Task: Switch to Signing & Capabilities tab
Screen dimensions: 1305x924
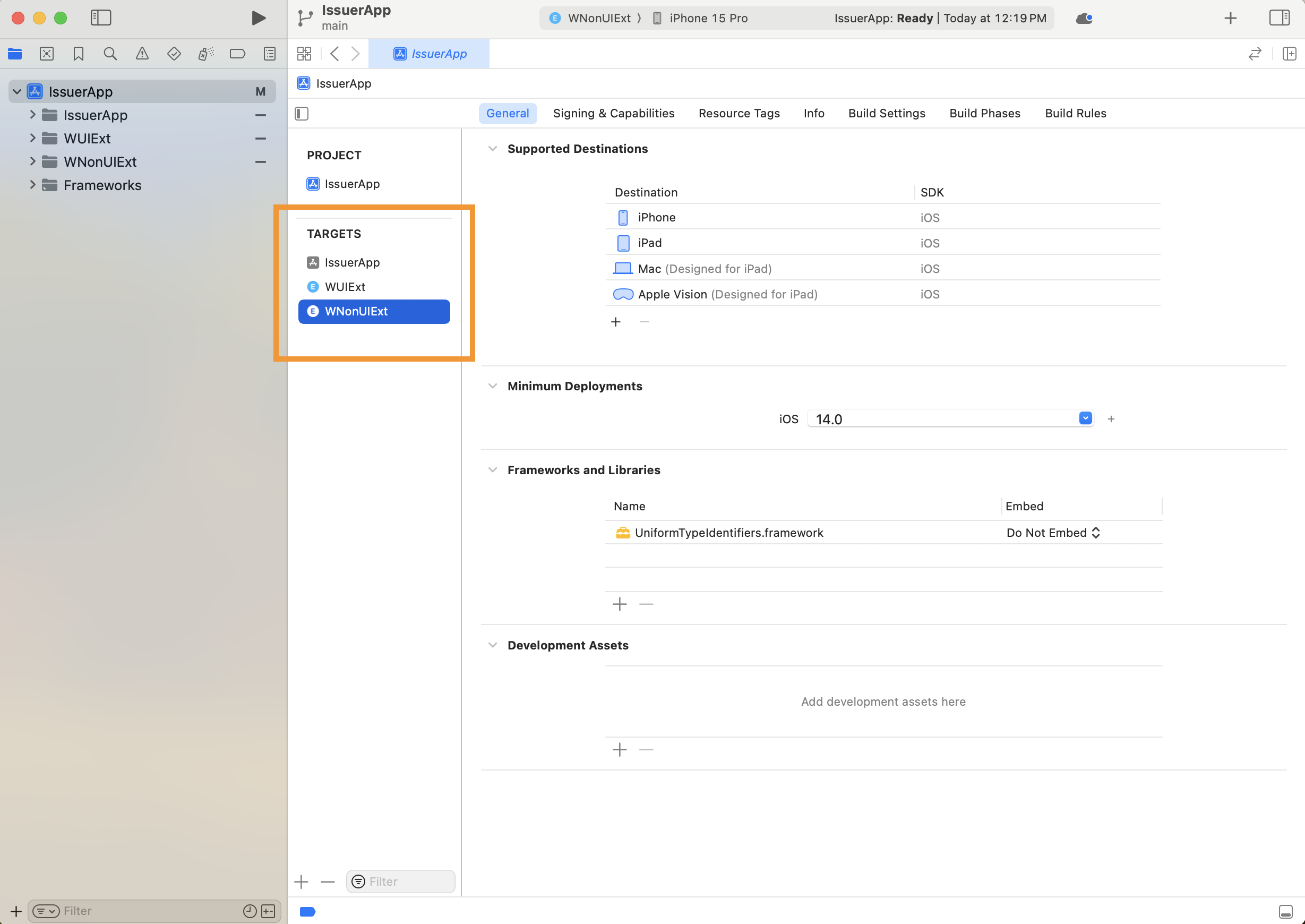Action: click(613, 113)
